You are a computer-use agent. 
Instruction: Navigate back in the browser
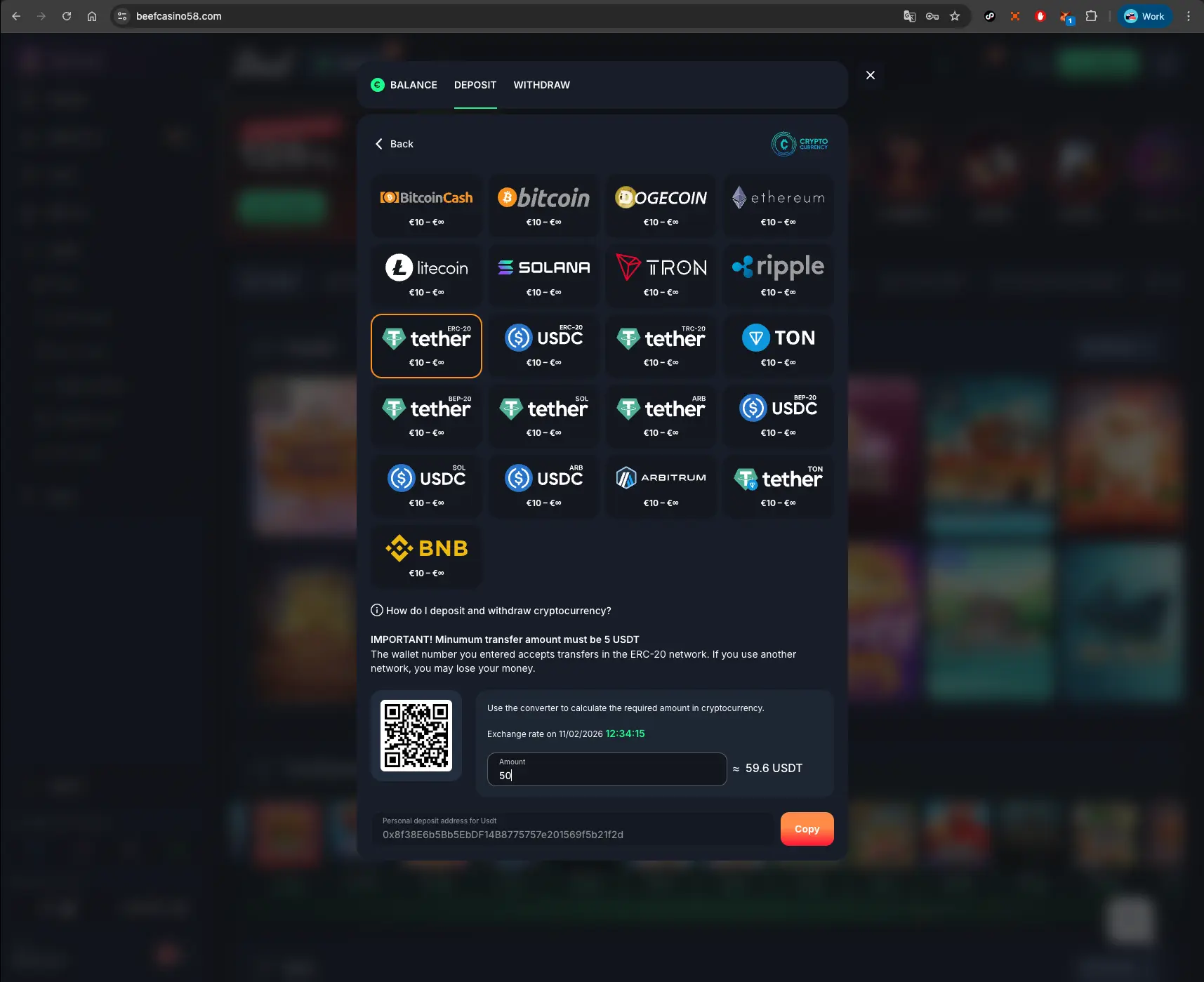16,16
